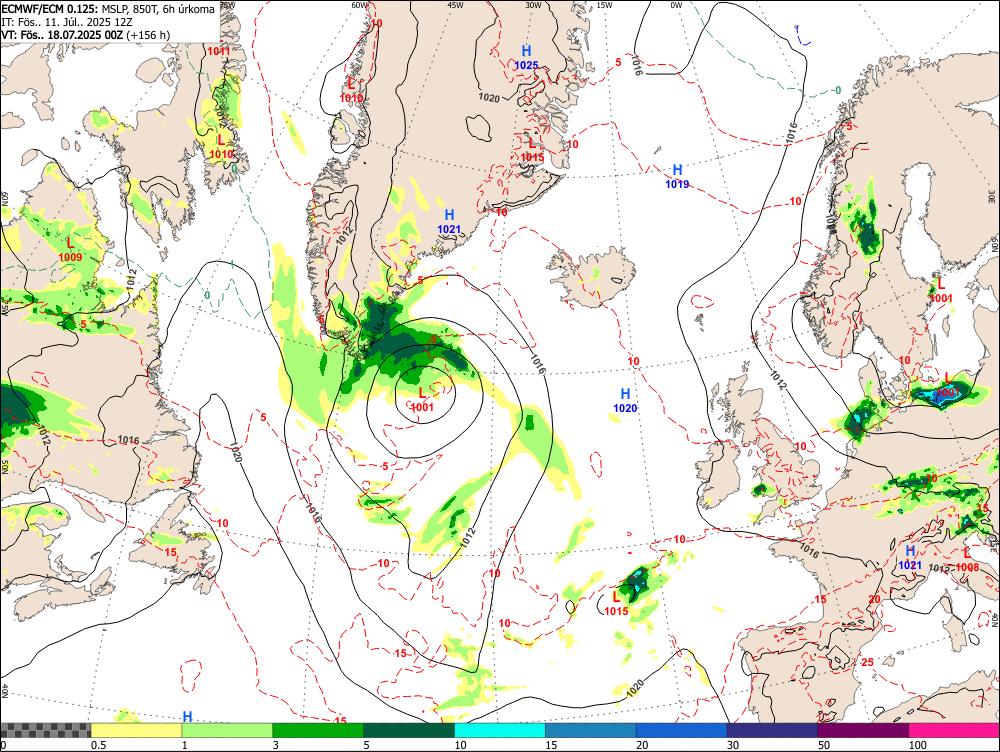Click the steel blue 15–20 mm legend swatch
This screenshot has height=752, width=1000.
tap(591, 730)
